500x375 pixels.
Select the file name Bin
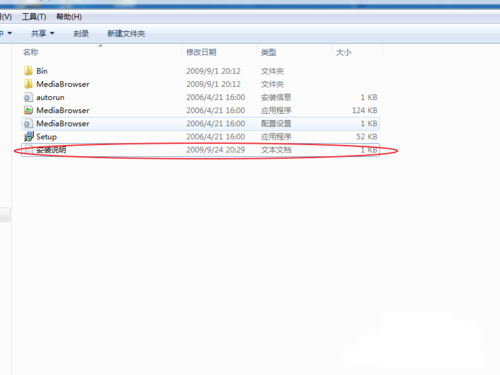[x=42, y=71]
